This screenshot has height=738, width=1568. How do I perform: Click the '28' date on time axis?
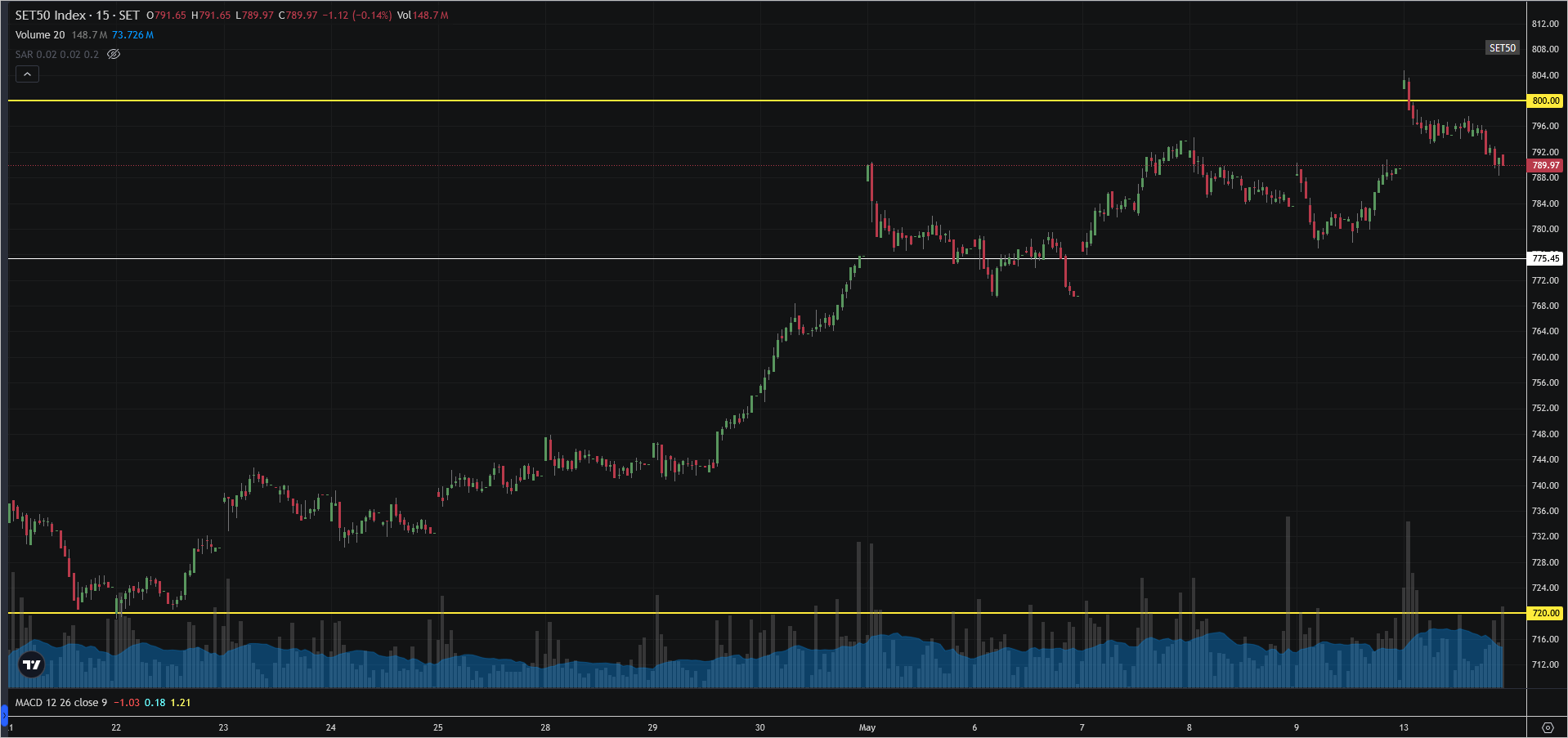[x=545, y=727]
